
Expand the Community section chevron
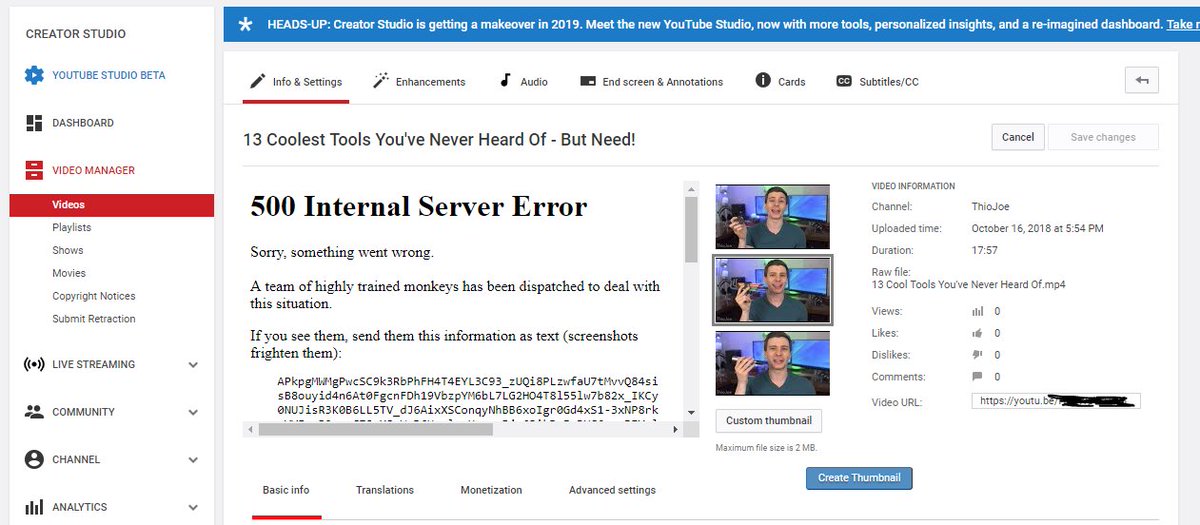click(x=193, y=412)
